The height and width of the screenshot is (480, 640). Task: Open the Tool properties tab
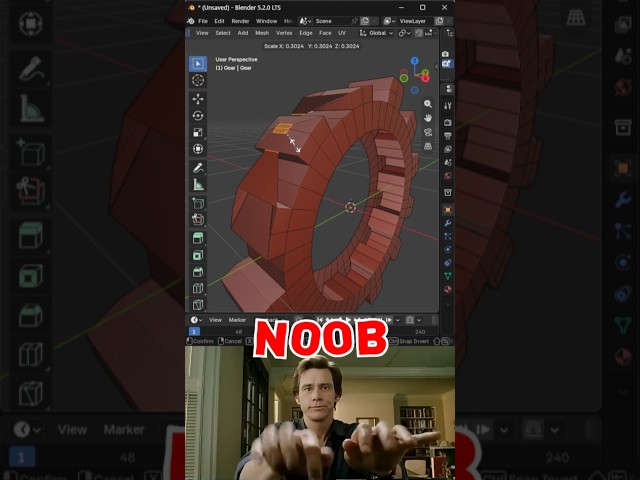click(448, 106)
